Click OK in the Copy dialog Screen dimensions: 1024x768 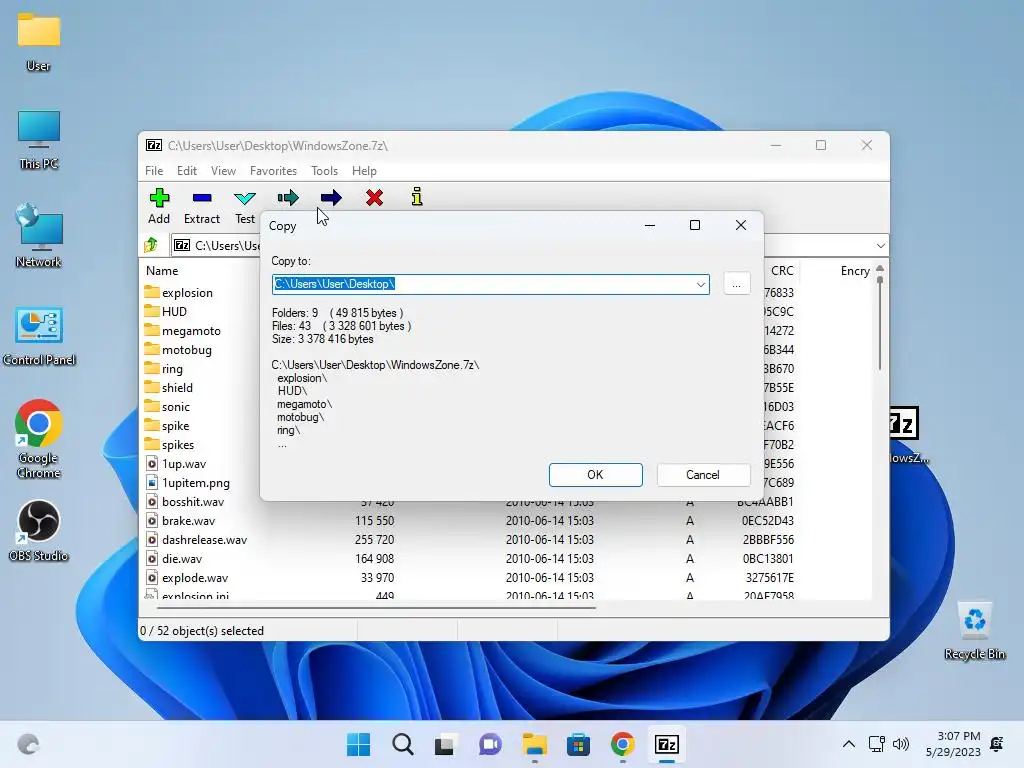point(595,475)
